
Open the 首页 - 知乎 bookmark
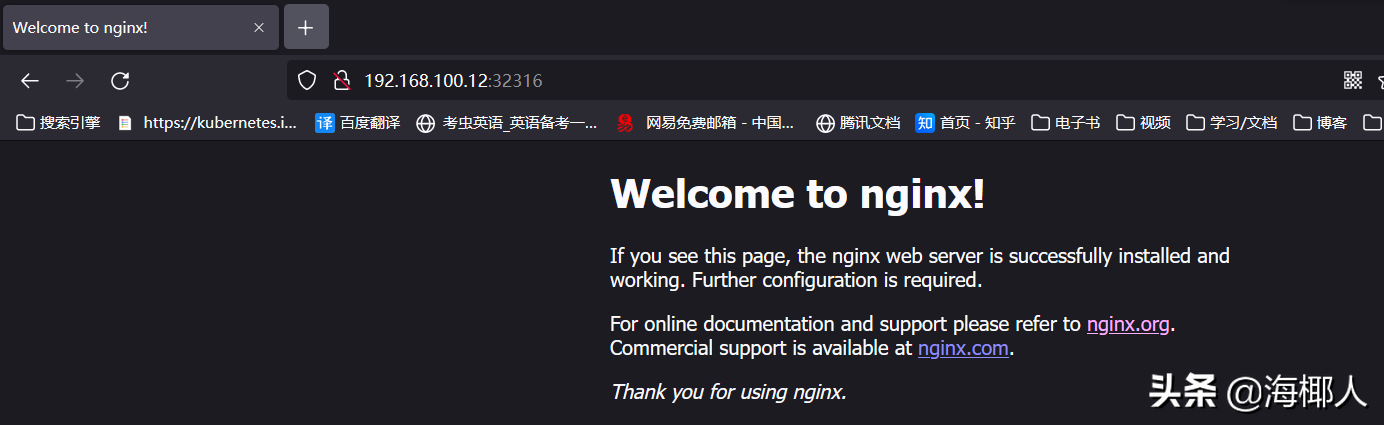[x=965, y=123]
